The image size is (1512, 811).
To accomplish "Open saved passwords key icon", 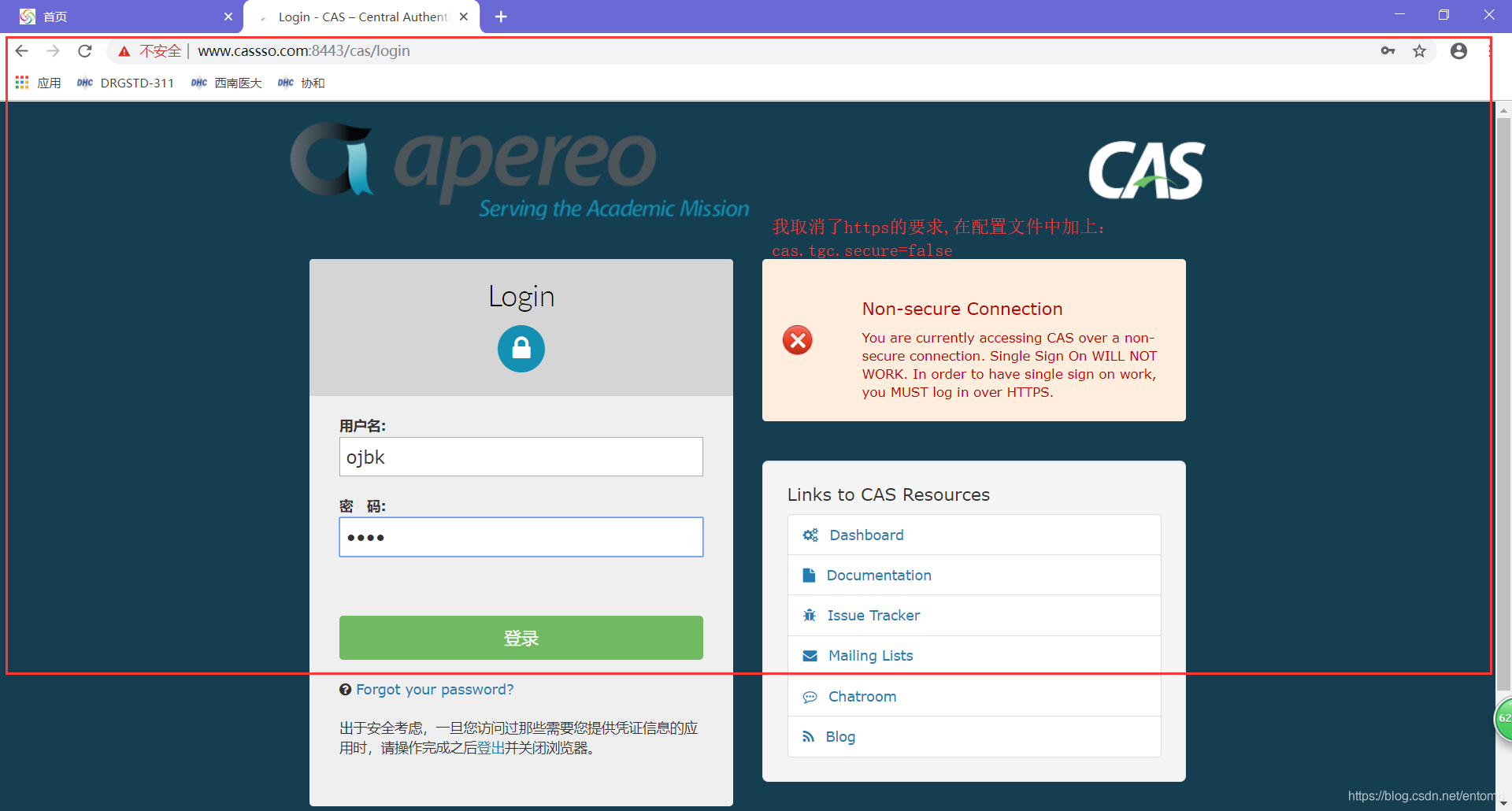I will coord(1388,51).
